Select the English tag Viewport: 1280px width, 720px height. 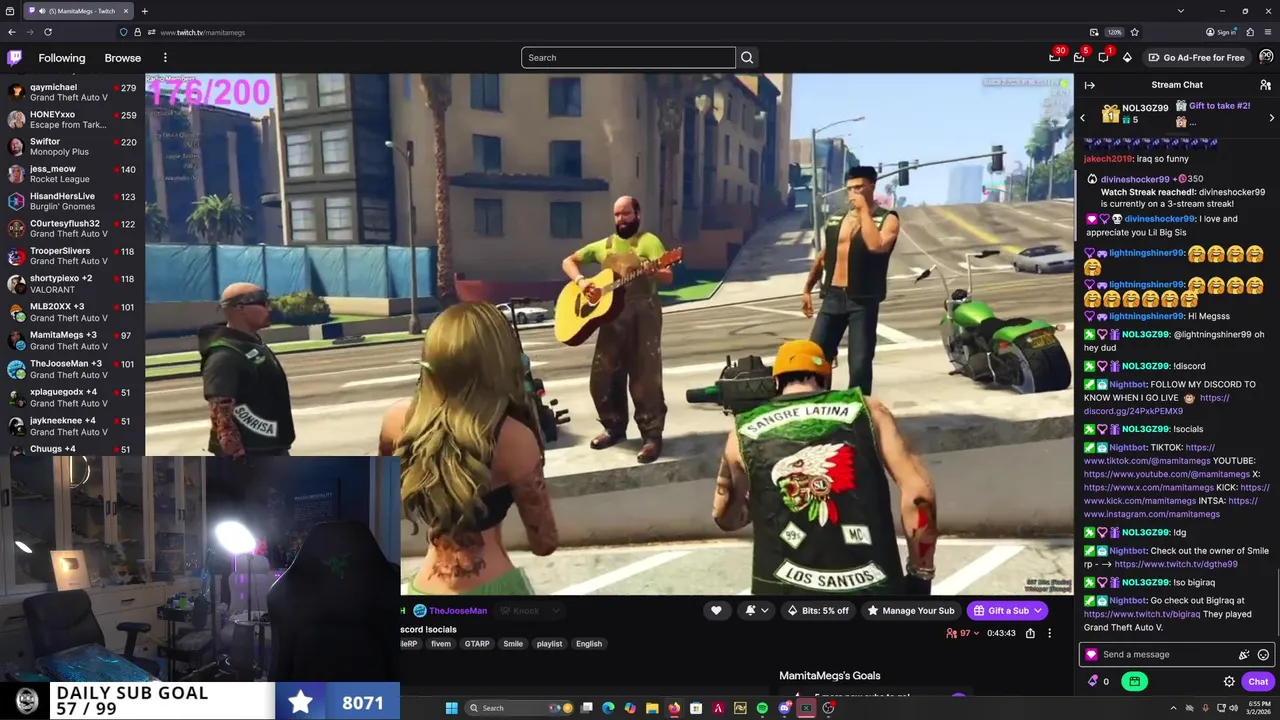point(589,644)
